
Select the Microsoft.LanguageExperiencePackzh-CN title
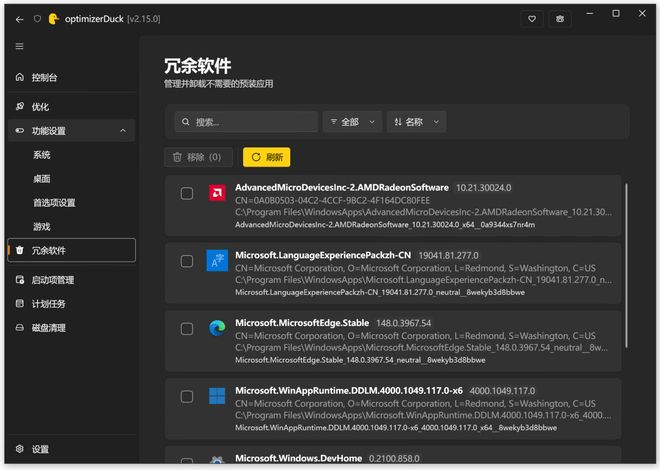[x=323, y=255]
